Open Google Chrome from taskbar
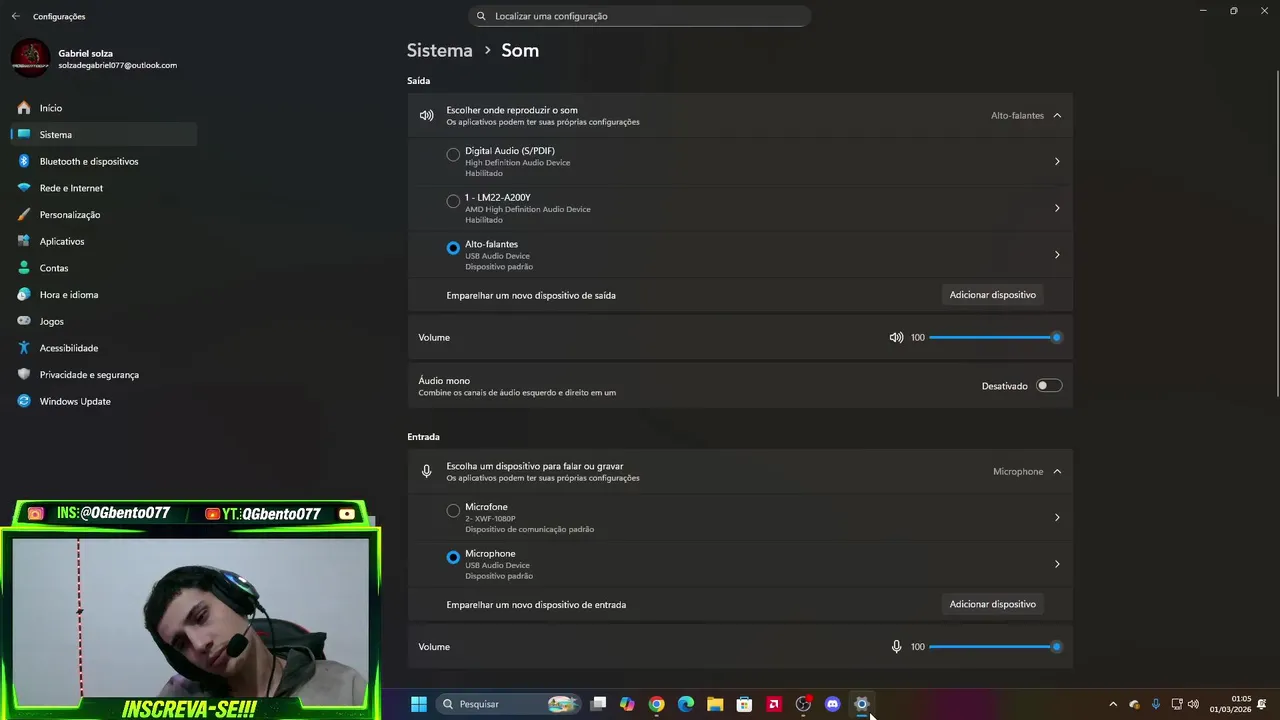The width and height of the screenshot is (1280, 720). click(x=656, y=704)
